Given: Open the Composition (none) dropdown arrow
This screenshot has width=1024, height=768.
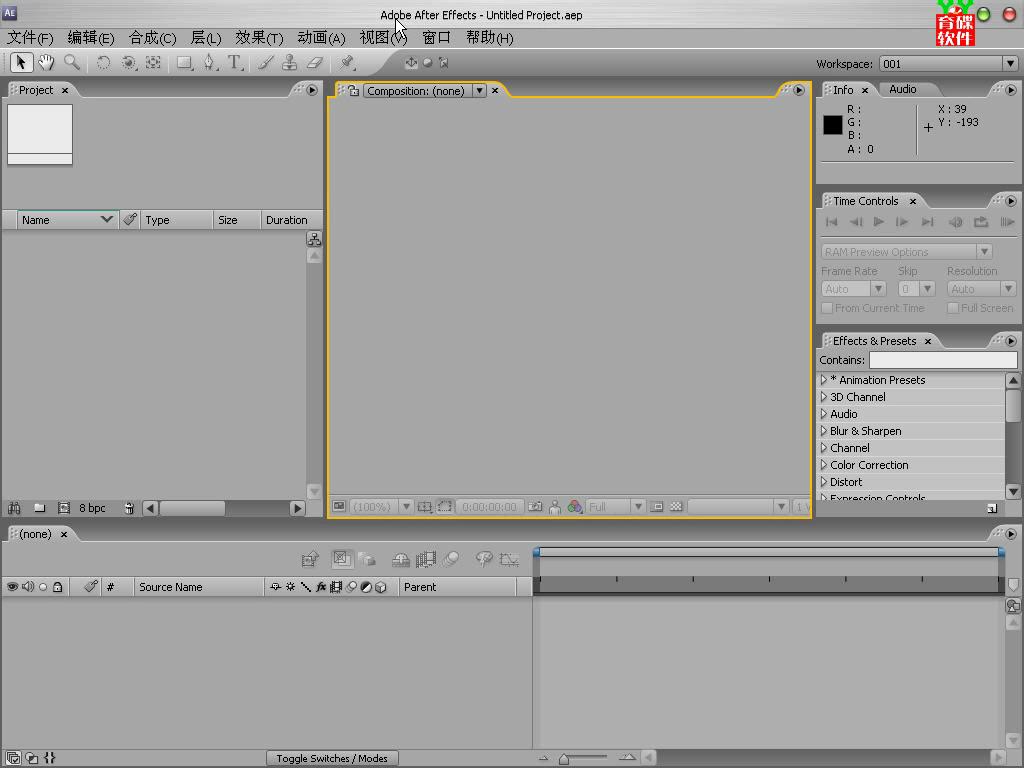Looking at the screenshot, I should (x=479, y=91).
